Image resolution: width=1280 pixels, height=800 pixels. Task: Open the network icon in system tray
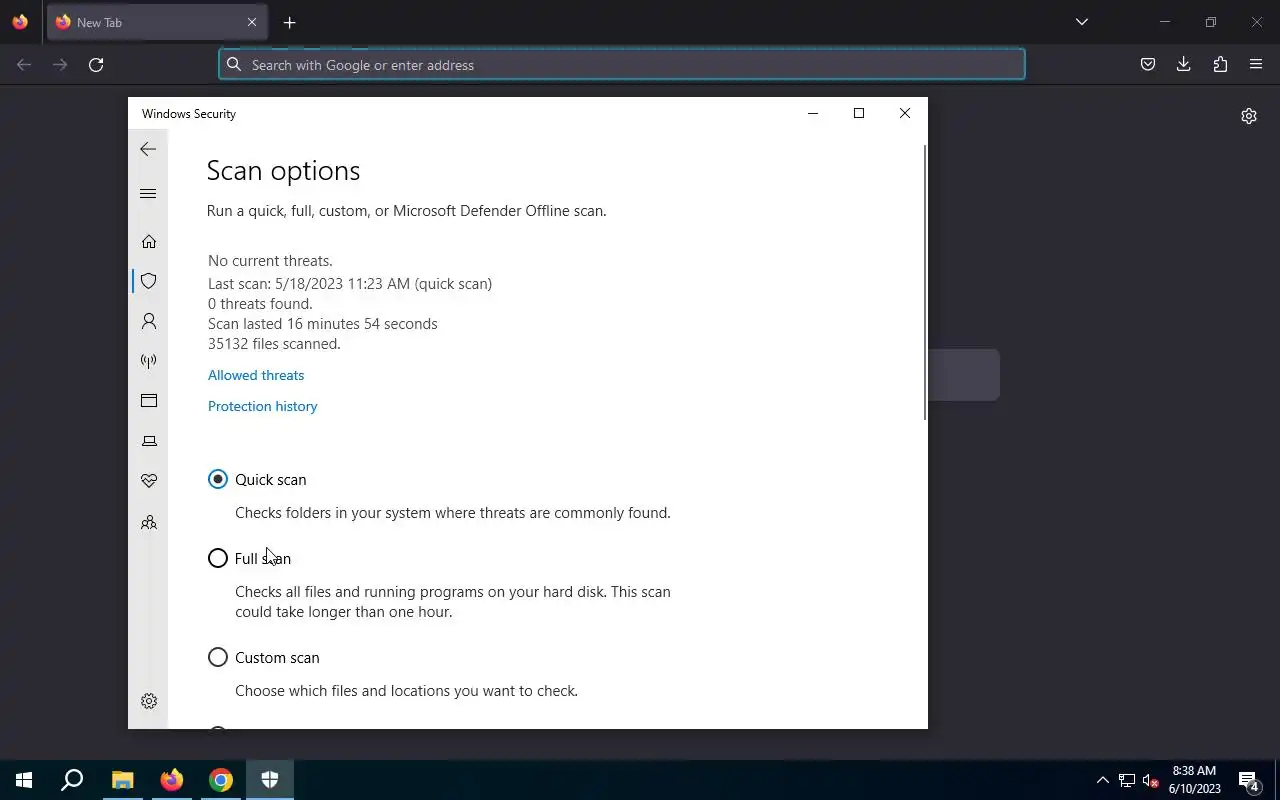1127,780
